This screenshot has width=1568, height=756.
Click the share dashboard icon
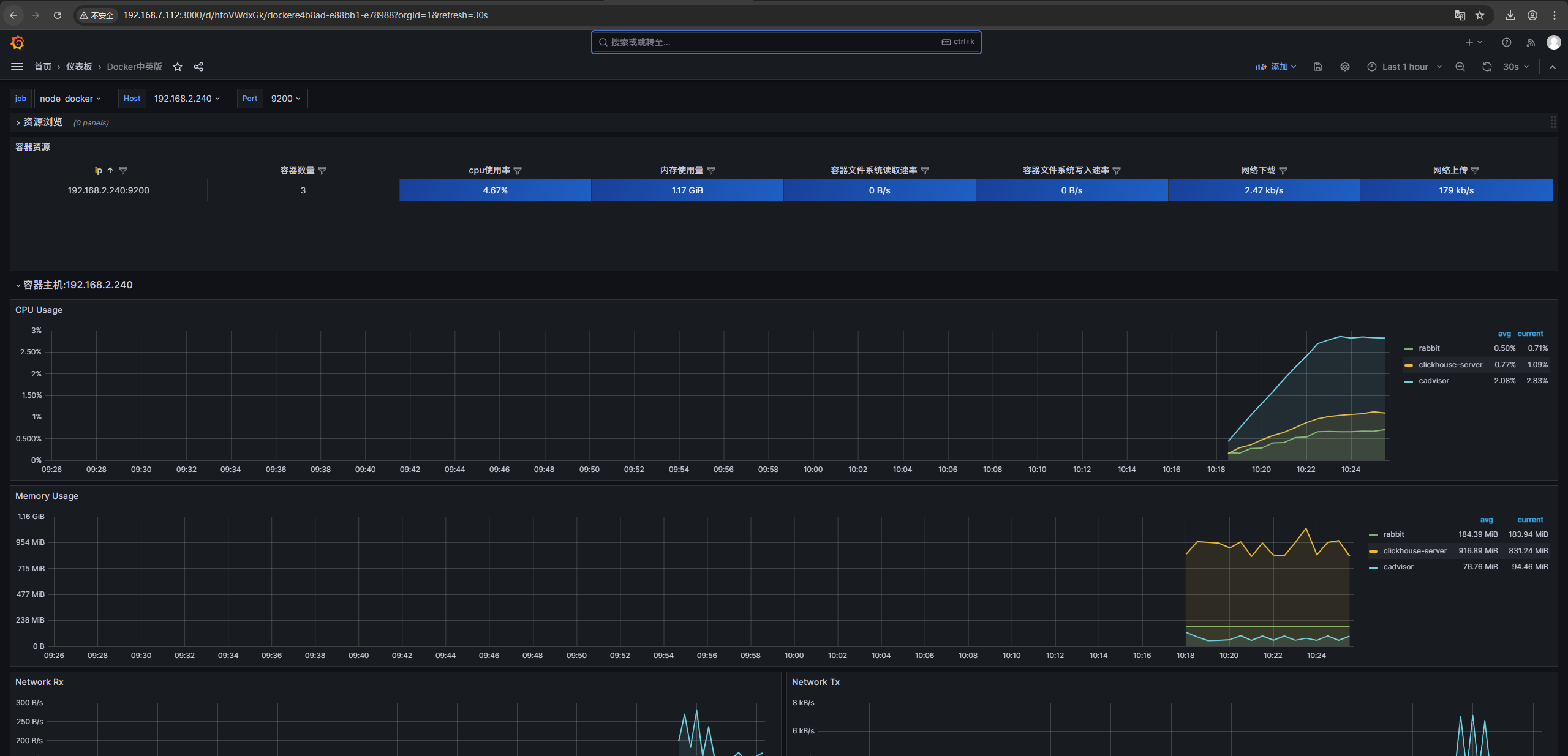click(x=198, y=67)
